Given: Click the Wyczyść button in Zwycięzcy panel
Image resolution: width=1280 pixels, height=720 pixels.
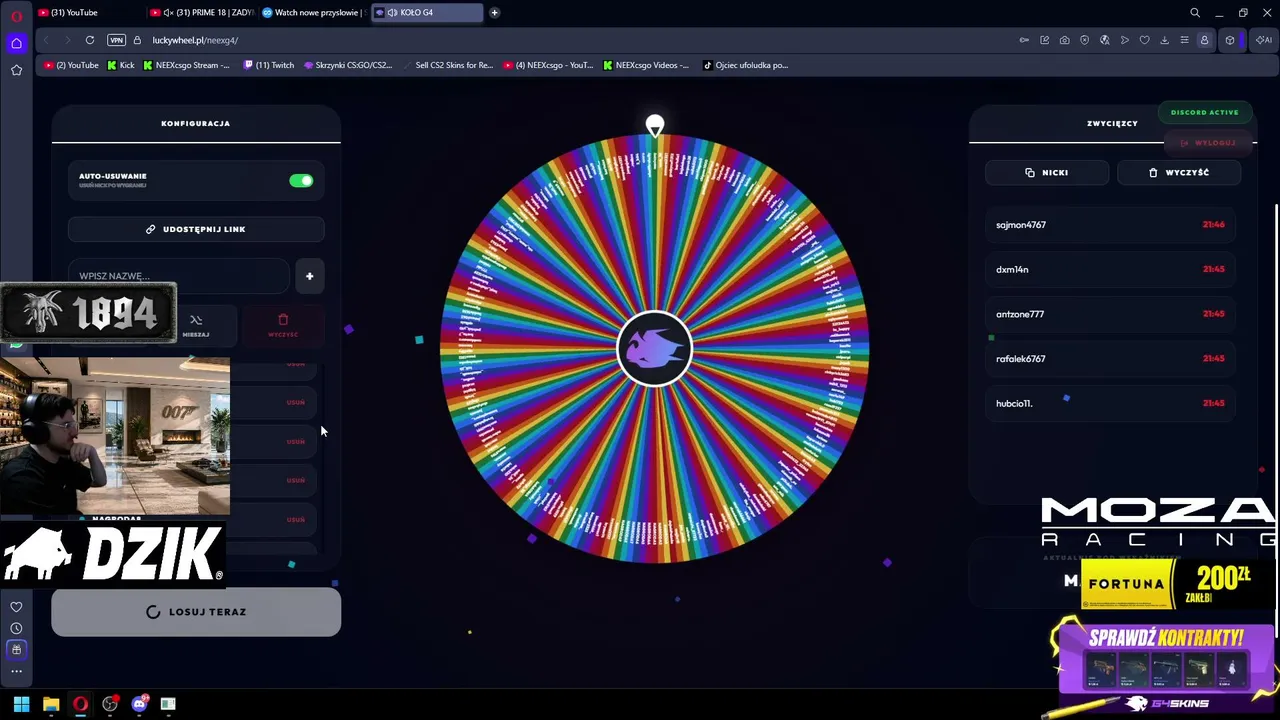Looking at the screenshot, I should (x=1179, y=173).
